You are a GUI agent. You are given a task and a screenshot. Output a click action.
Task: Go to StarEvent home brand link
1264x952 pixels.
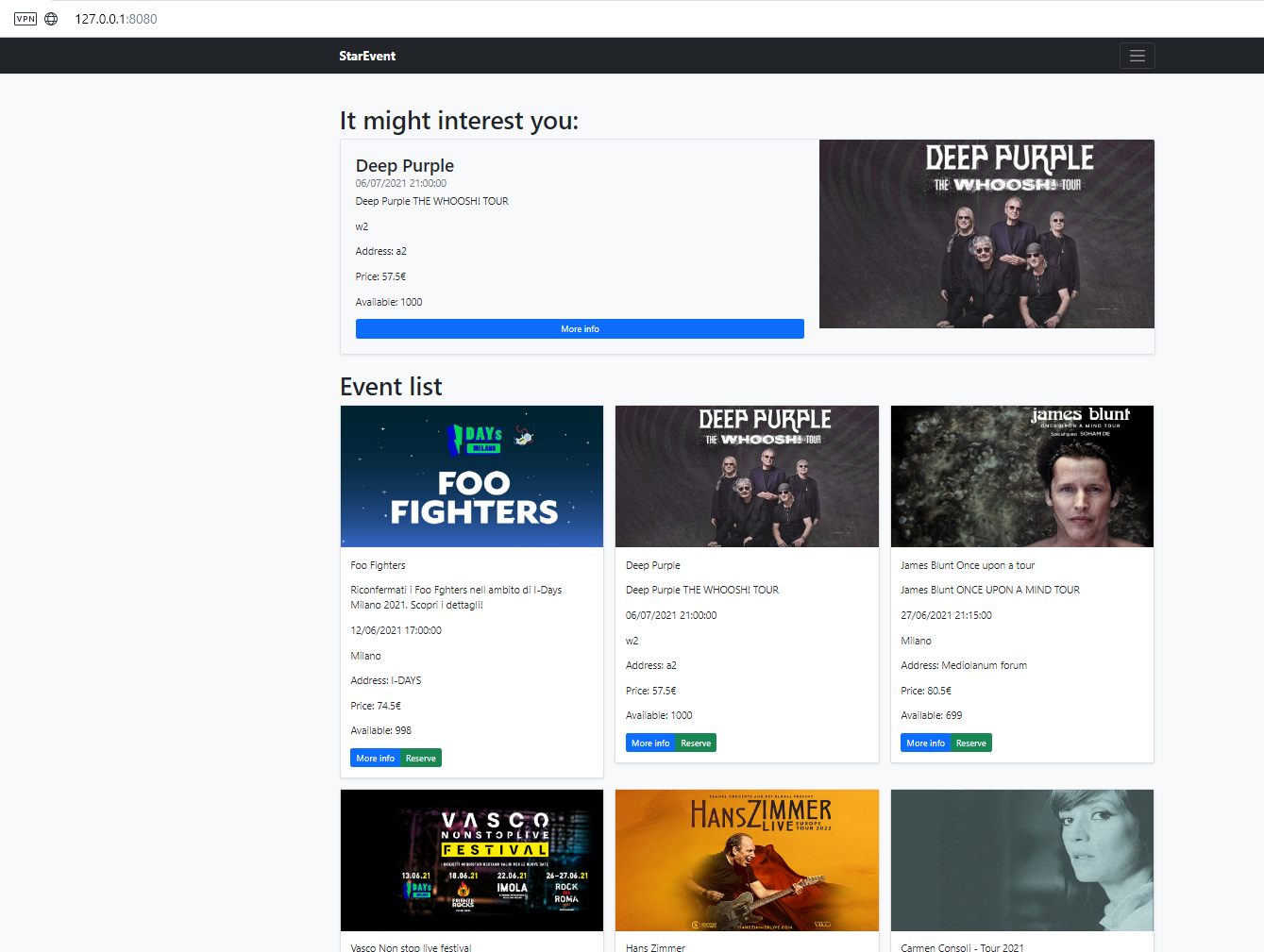coord(367,56)
